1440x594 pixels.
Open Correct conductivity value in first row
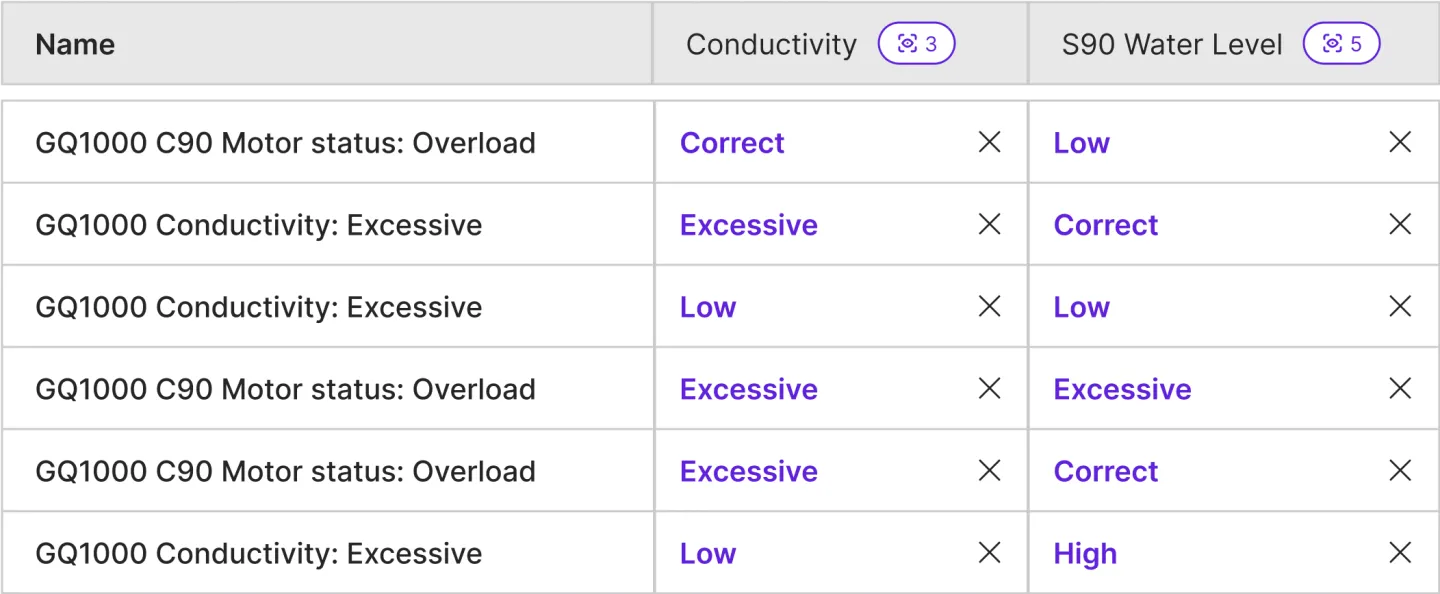732,143
